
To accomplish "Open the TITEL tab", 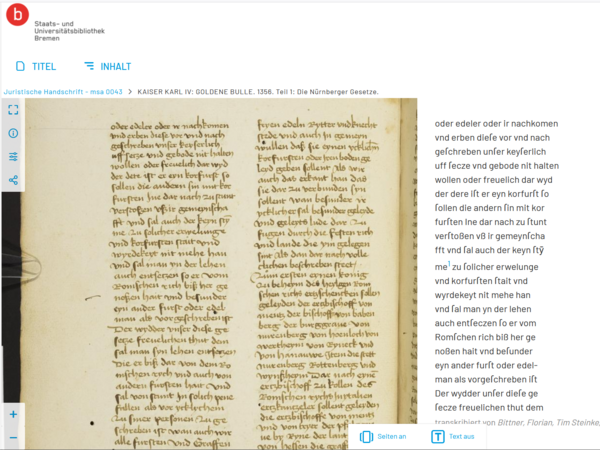I will point(36,66).
